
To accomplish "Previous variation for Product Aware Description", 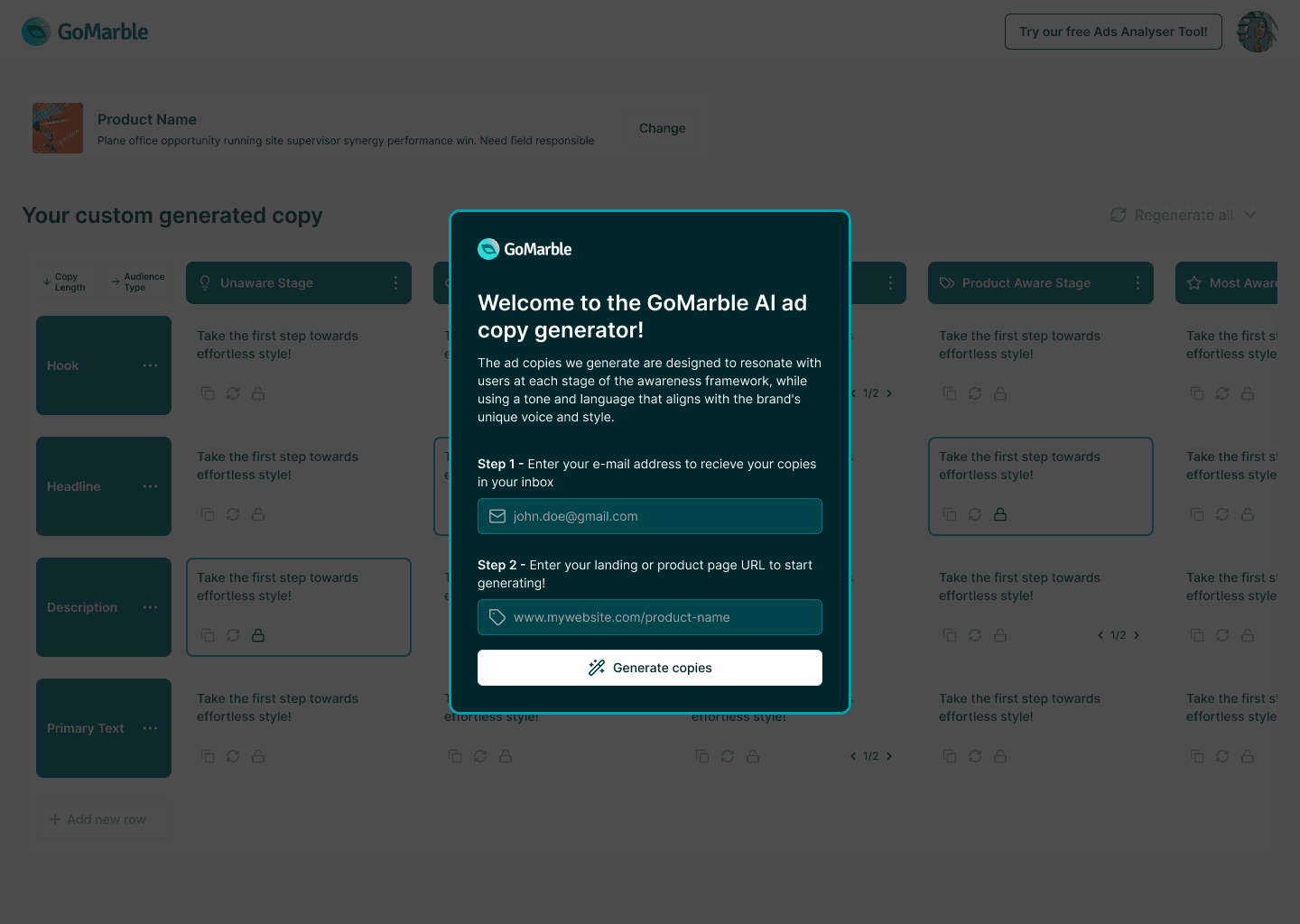I will point(1100,635).
